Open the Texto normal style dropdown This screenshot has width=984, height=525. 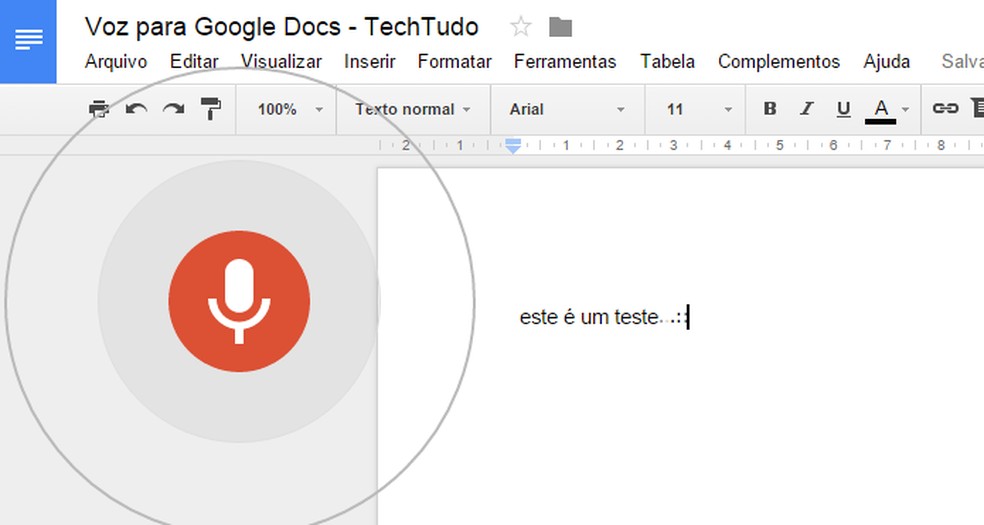tap(413, 109)
